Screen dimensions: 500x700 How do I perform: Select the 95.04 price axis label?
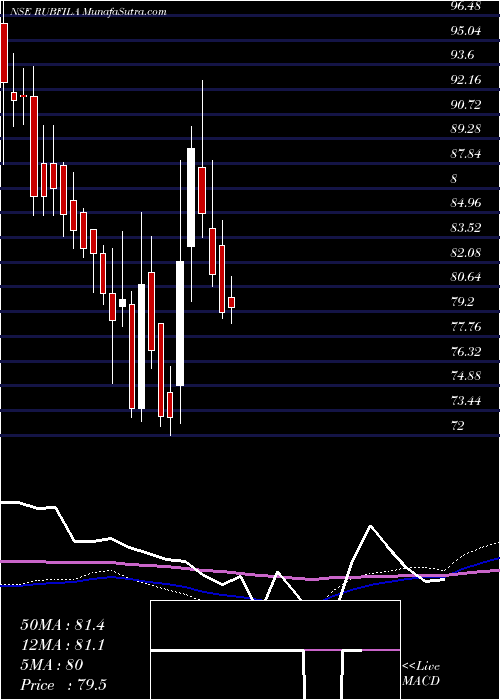coord(468,31)
